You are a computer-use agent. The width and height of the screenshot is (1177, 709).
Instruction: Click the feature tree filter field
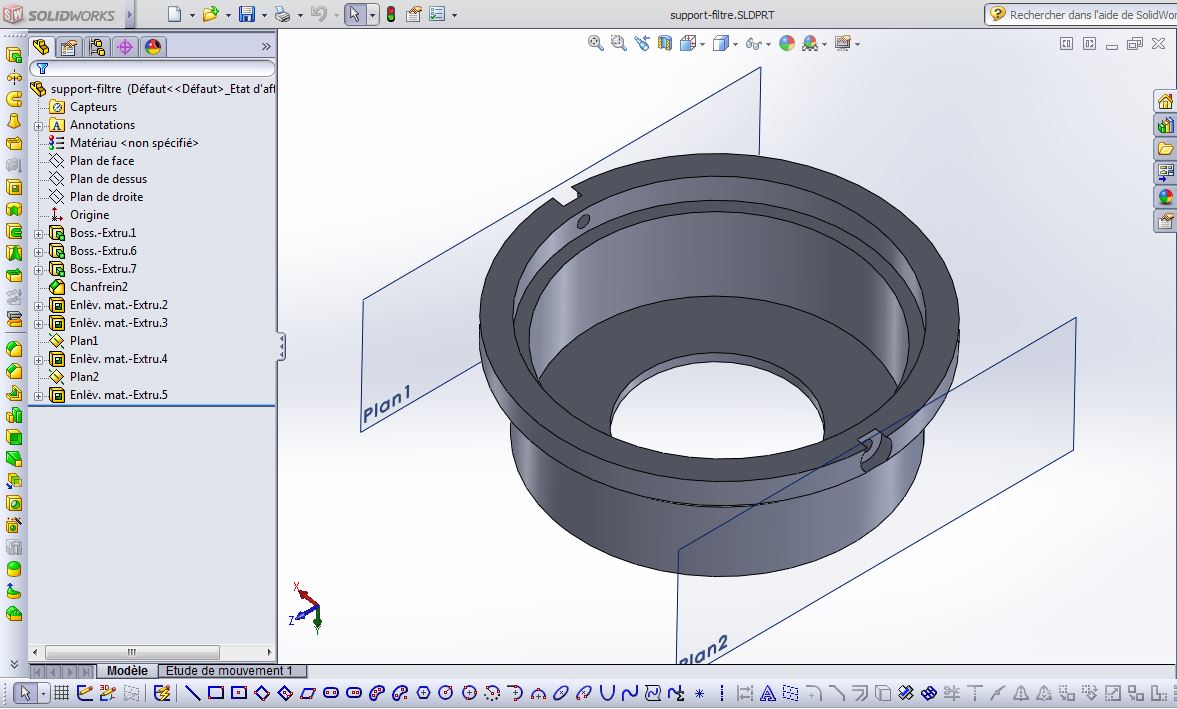tap(152, 68)
